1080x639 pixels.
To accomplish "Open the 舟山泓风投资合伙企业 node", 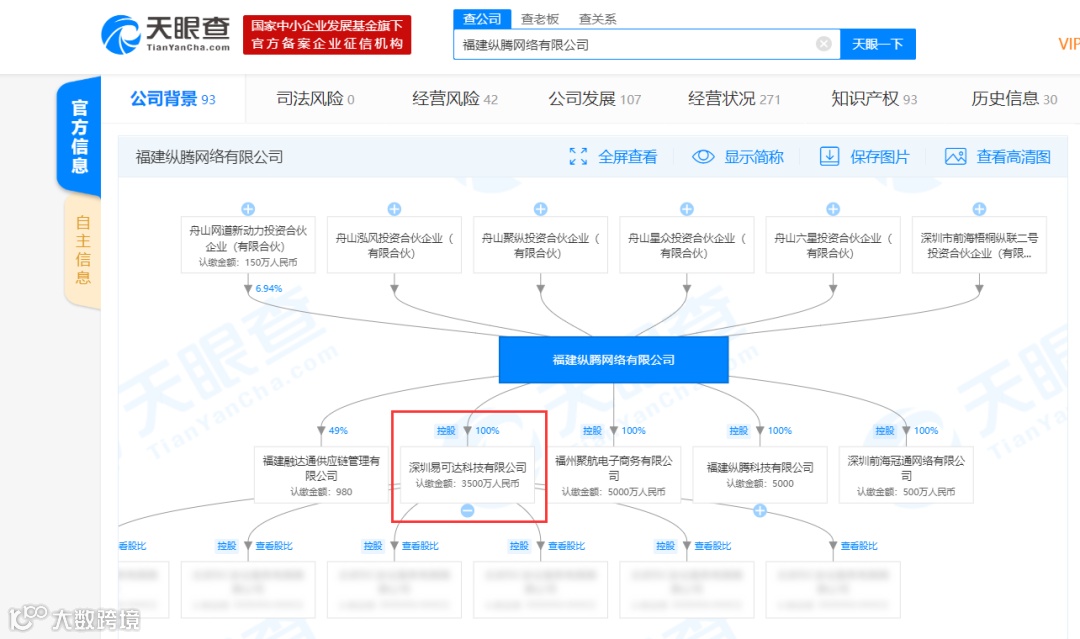I will (x=394, y=245).
